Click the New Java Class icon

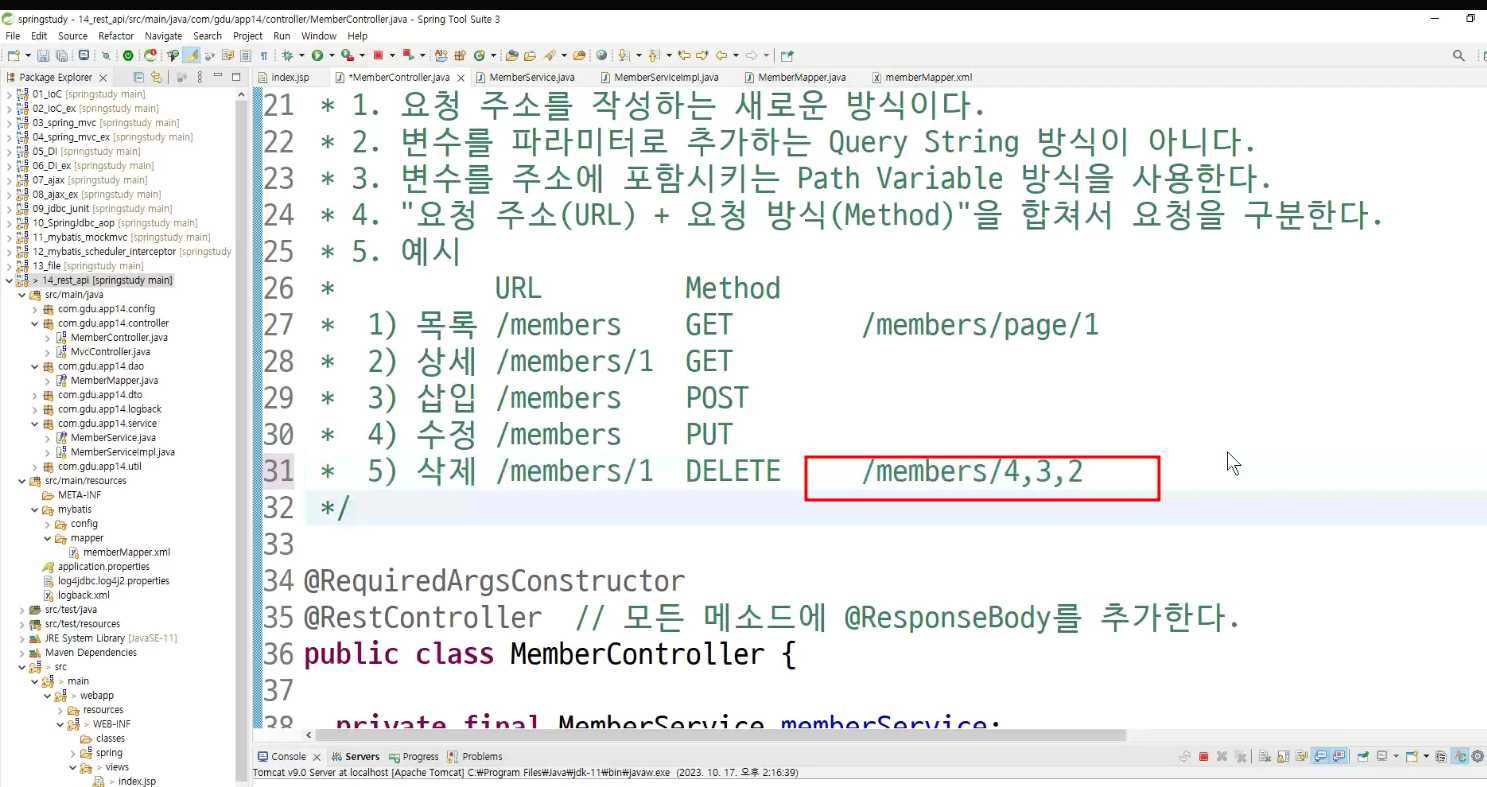coord(479,55)
